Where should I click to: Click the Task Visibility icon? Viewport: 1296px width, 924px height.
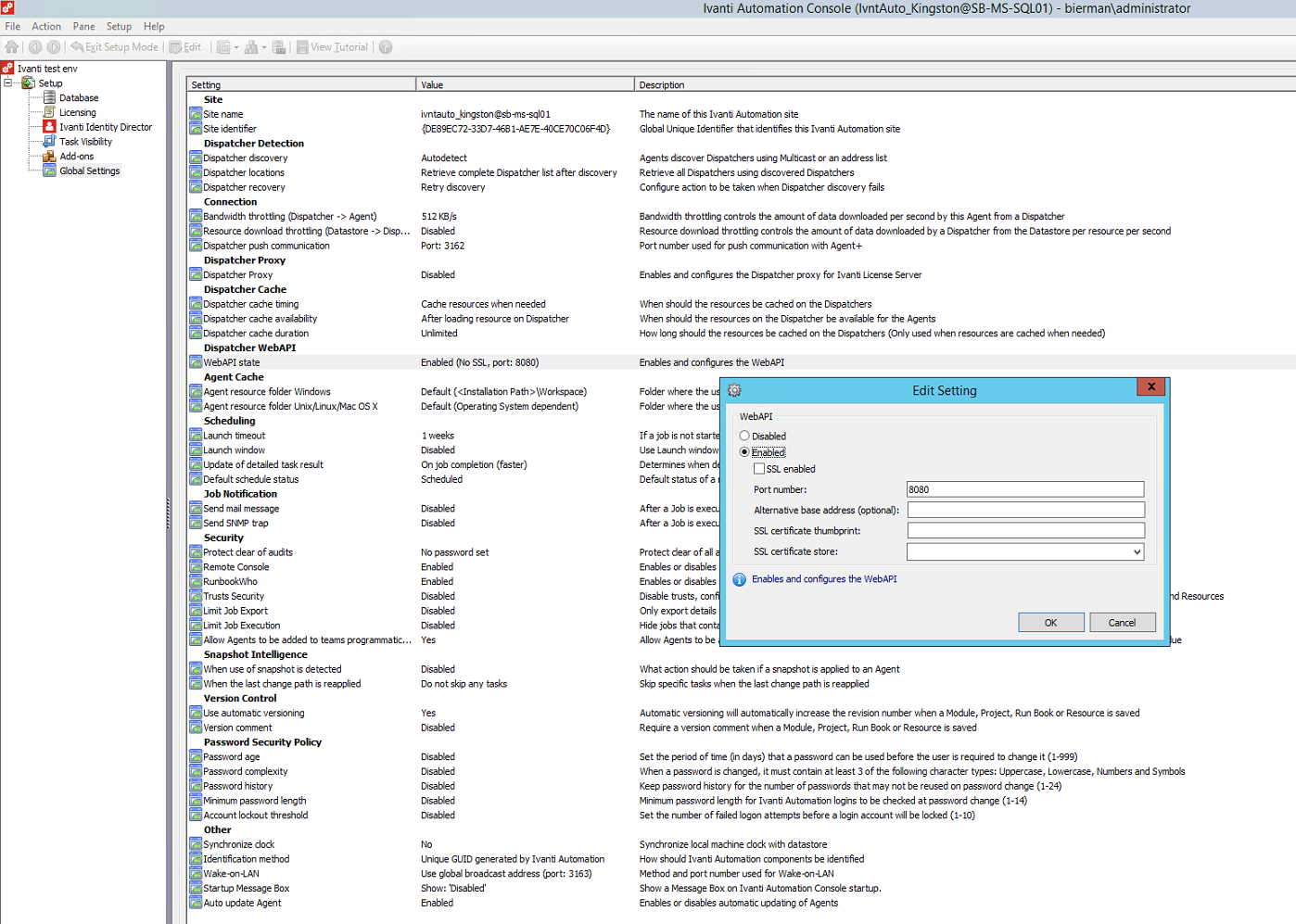tap(49, 142)
